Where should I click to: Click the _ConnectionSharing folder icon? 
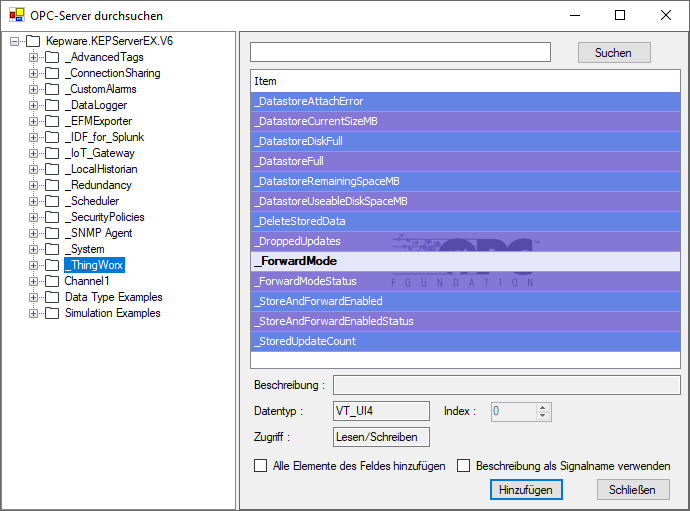pyautogui.click(x=52, y=73)
